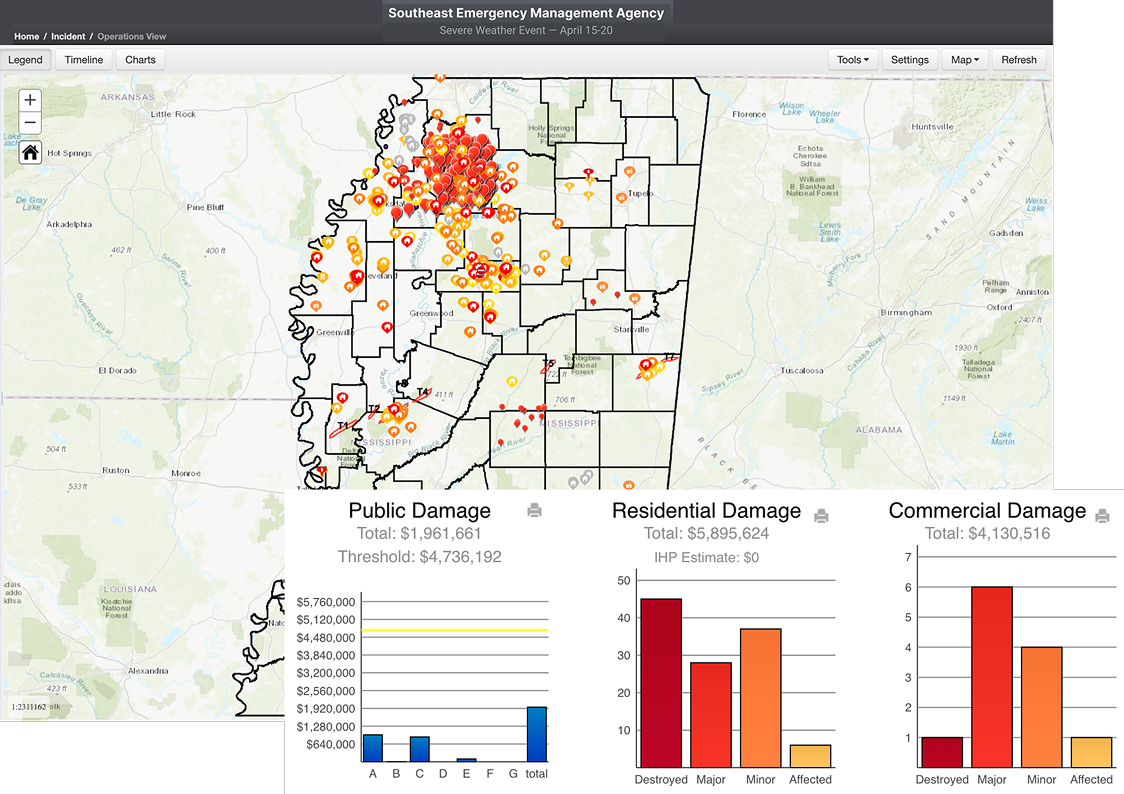Image resolution: width=1124 pixels, height=794 pixels.
Task: Click the Destroyed bar in Residential Damage
Action: click(x=661, y=682)
